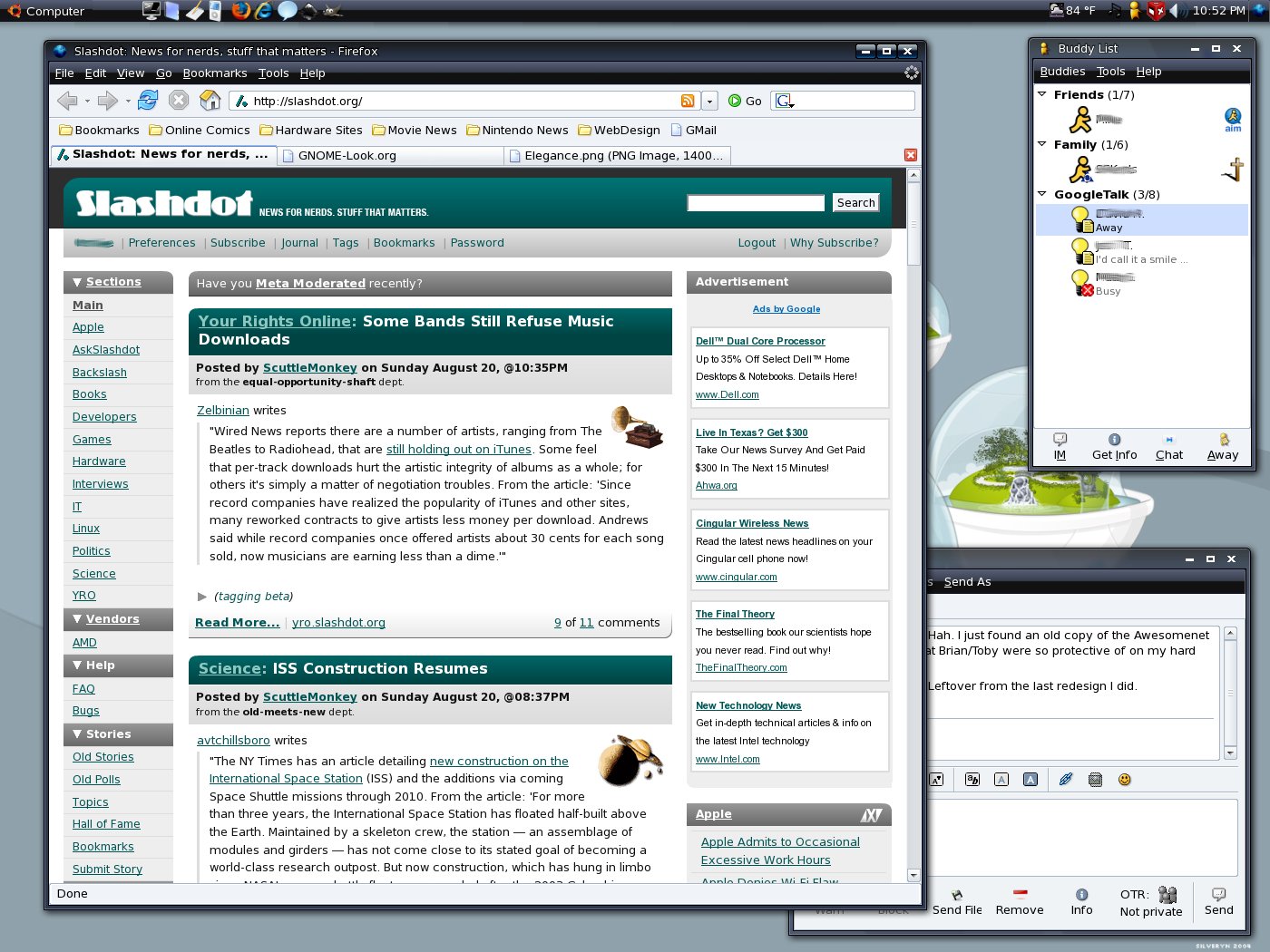
Task: Click the volume speaker icon in system tray
Action: (x=1177, y=11)
